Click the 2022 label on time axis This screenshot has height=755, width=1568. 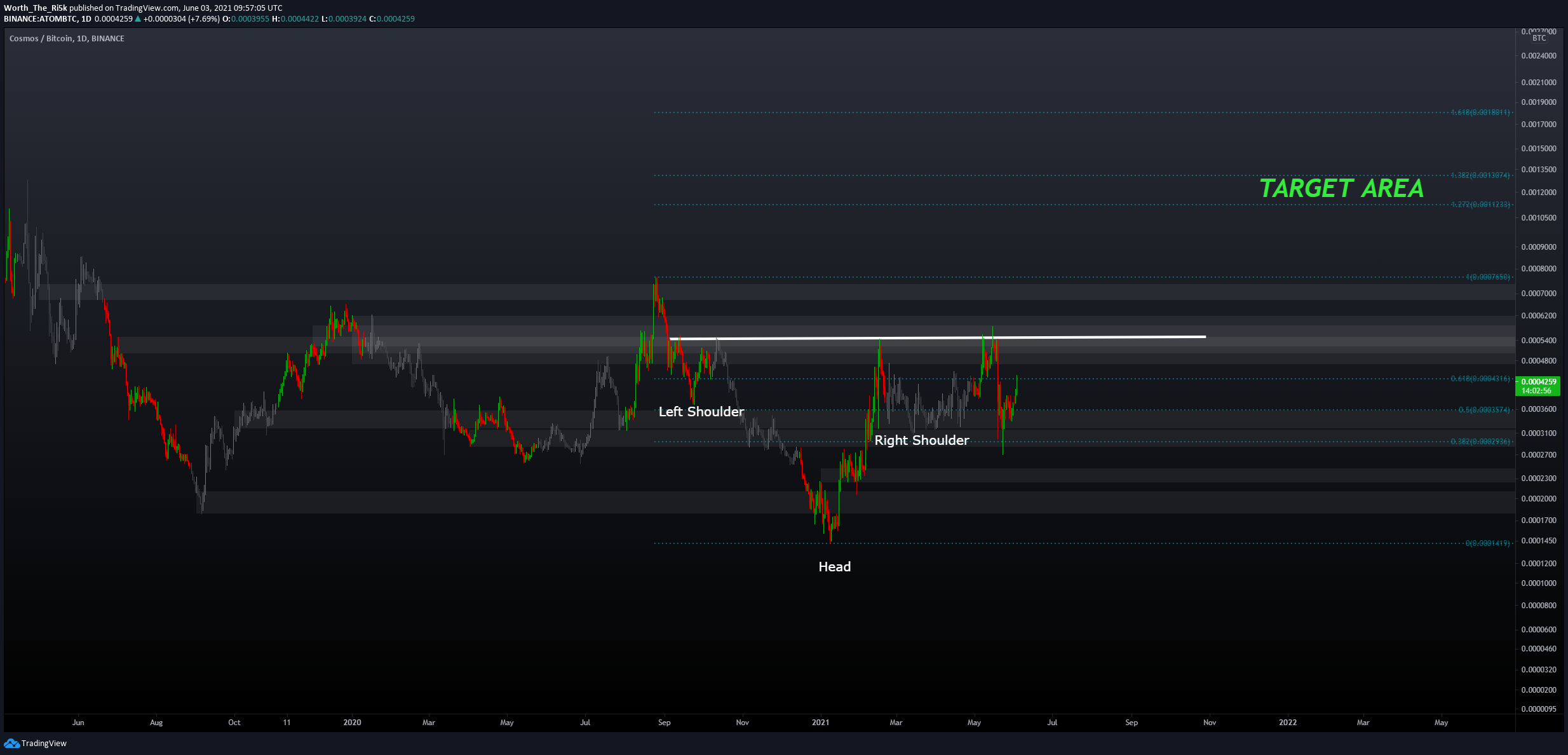tap(1288, 723)
